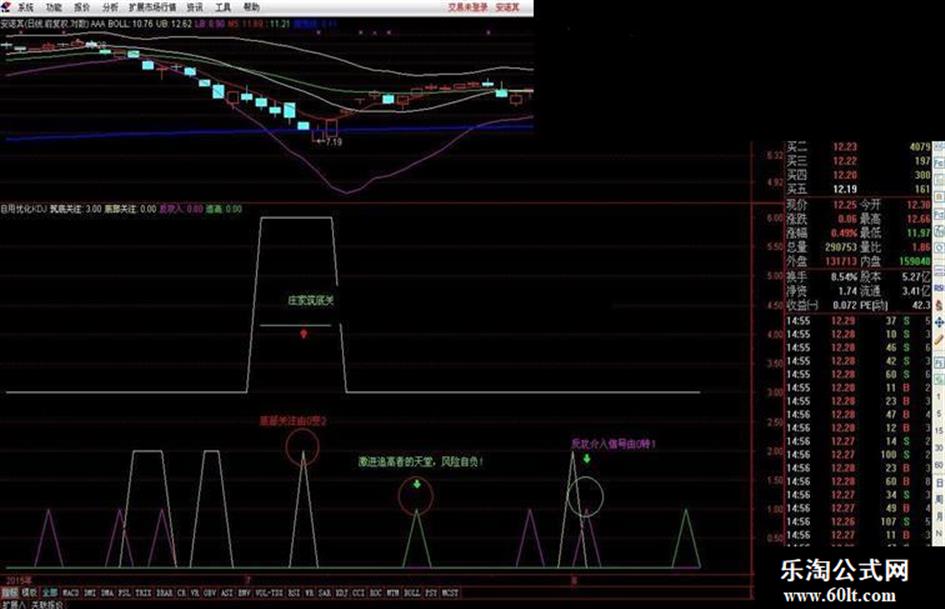
Task: Select the EMV indicator tab
Action: 244,593
